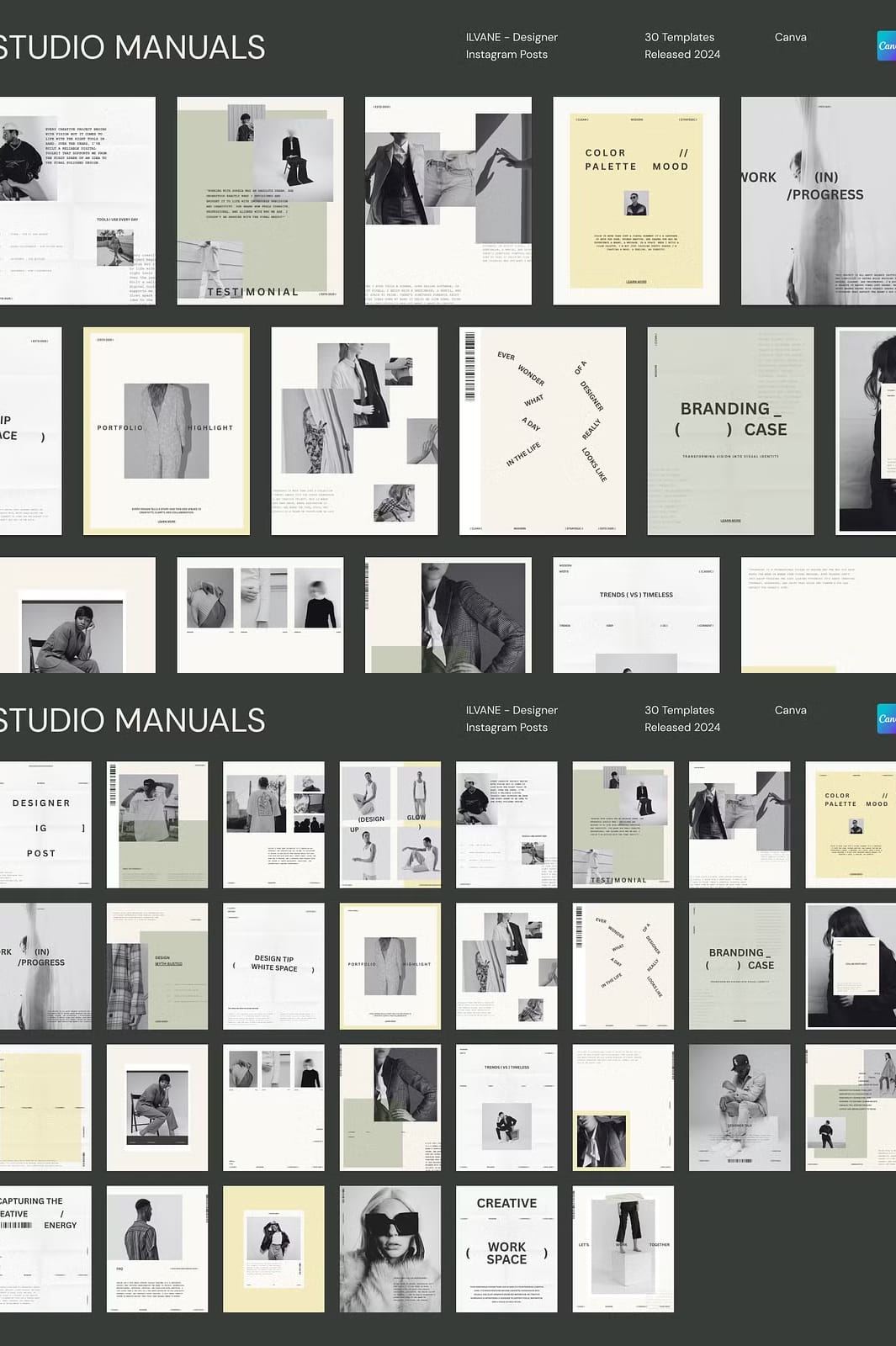This screenshot has width=896, height=1346.
Task: Select the large Branding Case template
Action: [x=730, y=431]
